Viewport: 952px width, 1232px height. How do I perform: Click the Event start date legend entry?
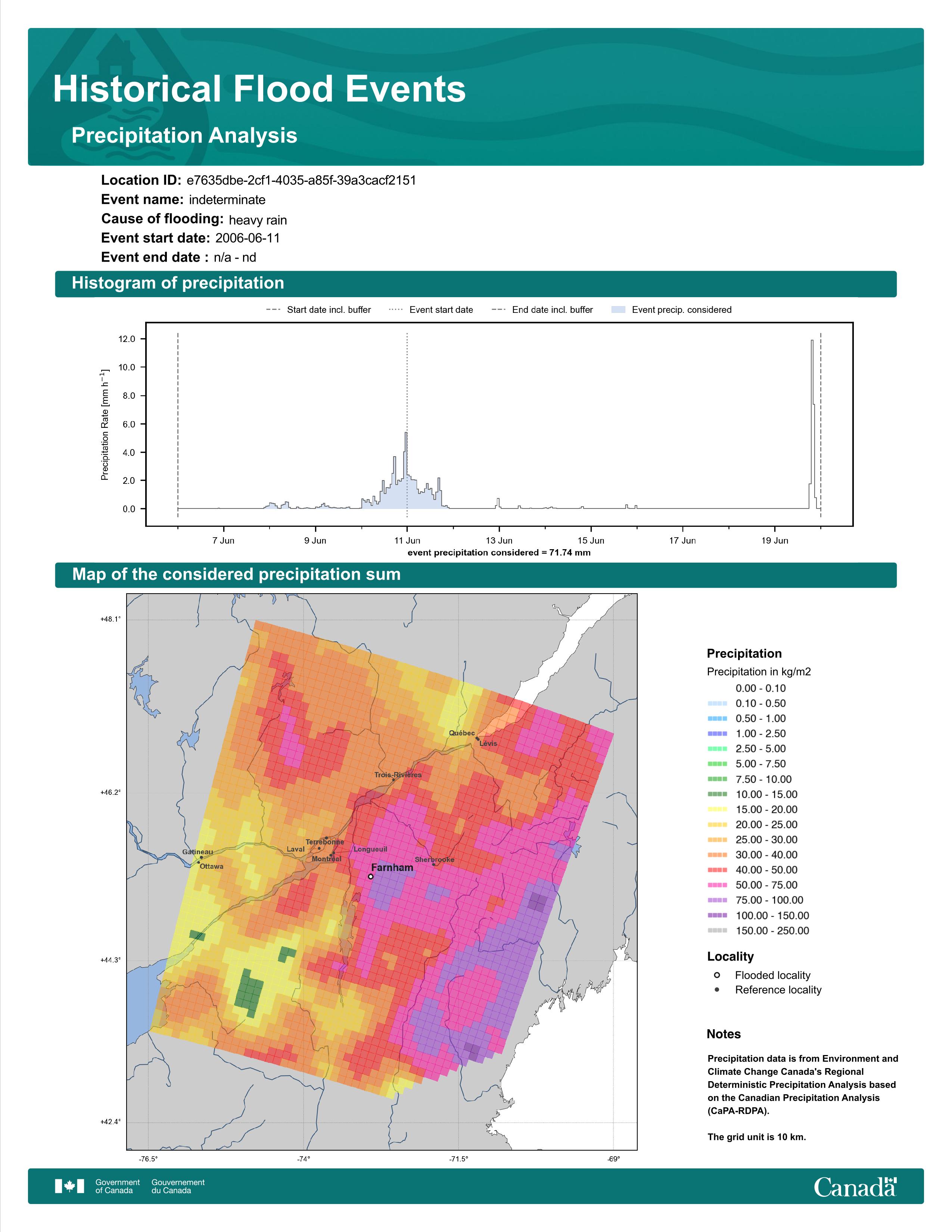441,310
